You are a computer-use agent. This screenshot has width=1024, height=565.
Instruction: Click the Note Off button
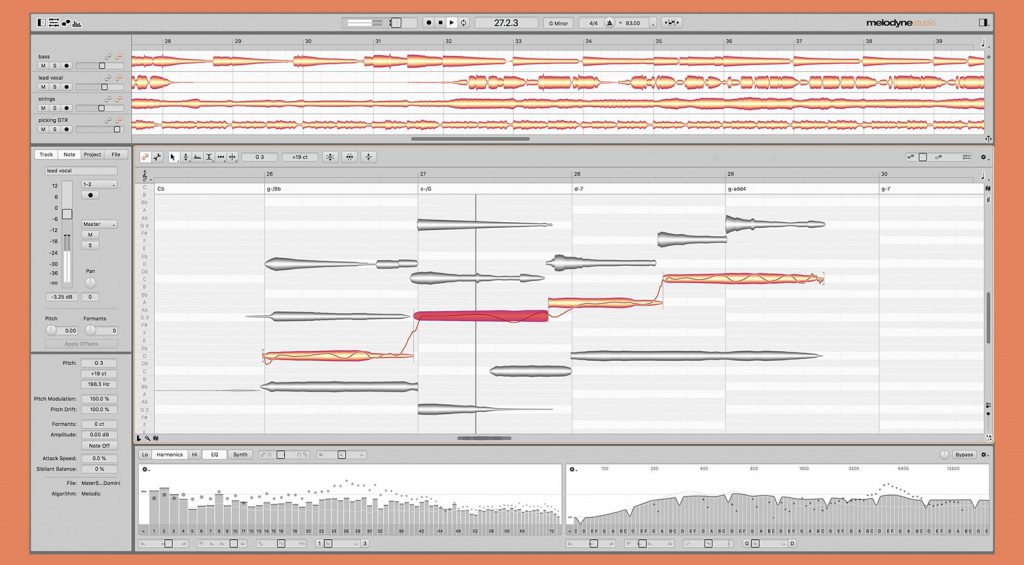tap(98, 446)
